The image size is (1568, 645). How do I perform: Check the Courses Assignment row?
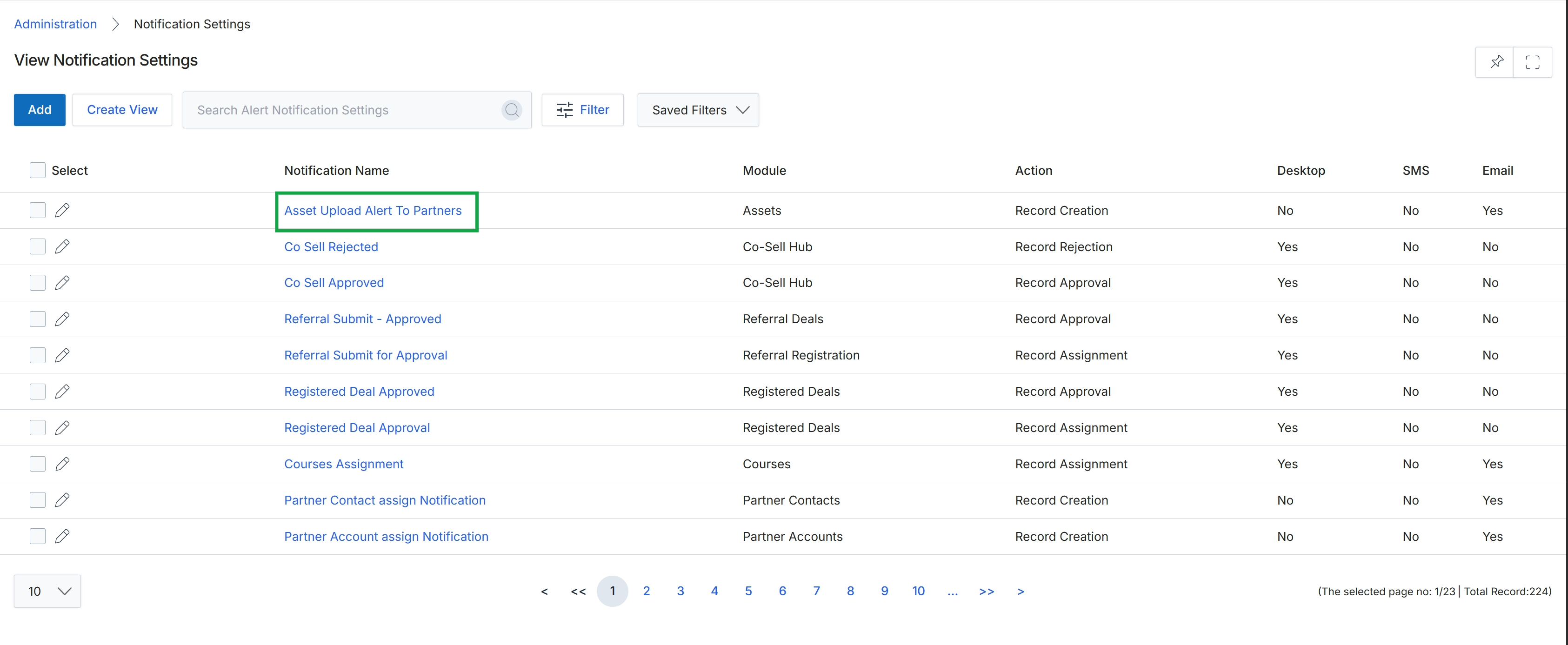coord(38,464)
